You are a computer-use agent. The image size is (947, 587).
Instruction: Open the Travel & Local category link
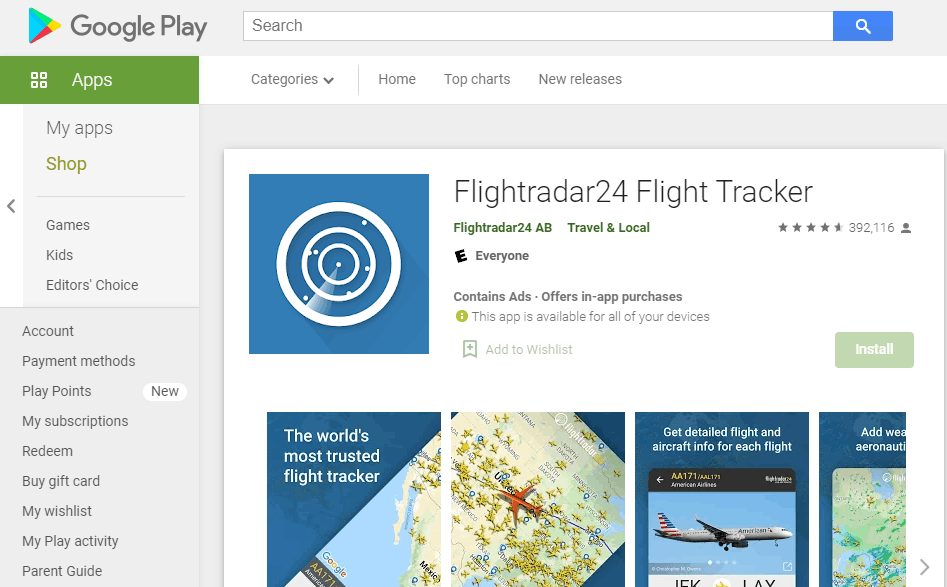pos(608,228)
